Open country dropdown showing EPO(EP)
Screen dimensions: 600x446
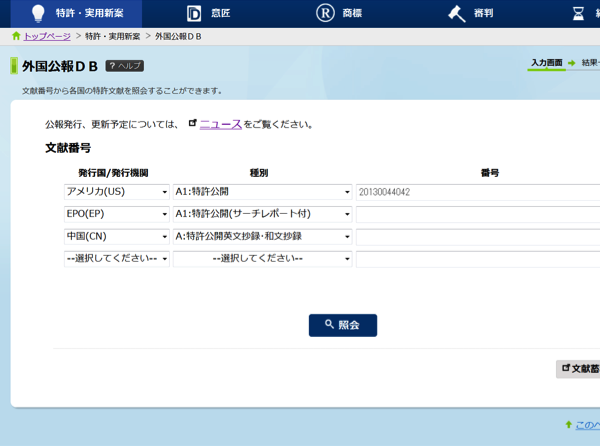(x=117, y=214)
